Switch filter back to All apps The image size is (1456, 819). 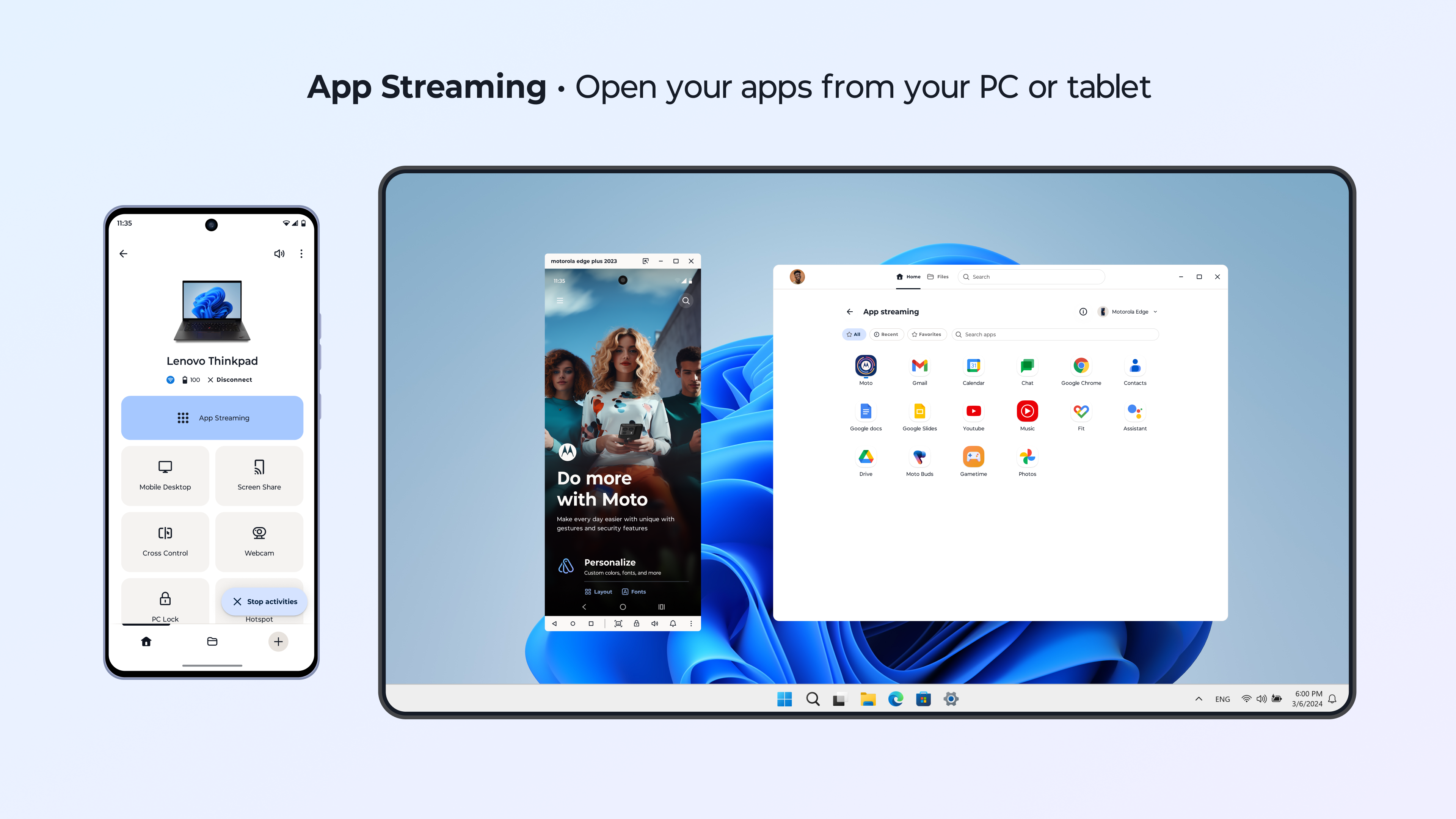(x=854, y=334)
